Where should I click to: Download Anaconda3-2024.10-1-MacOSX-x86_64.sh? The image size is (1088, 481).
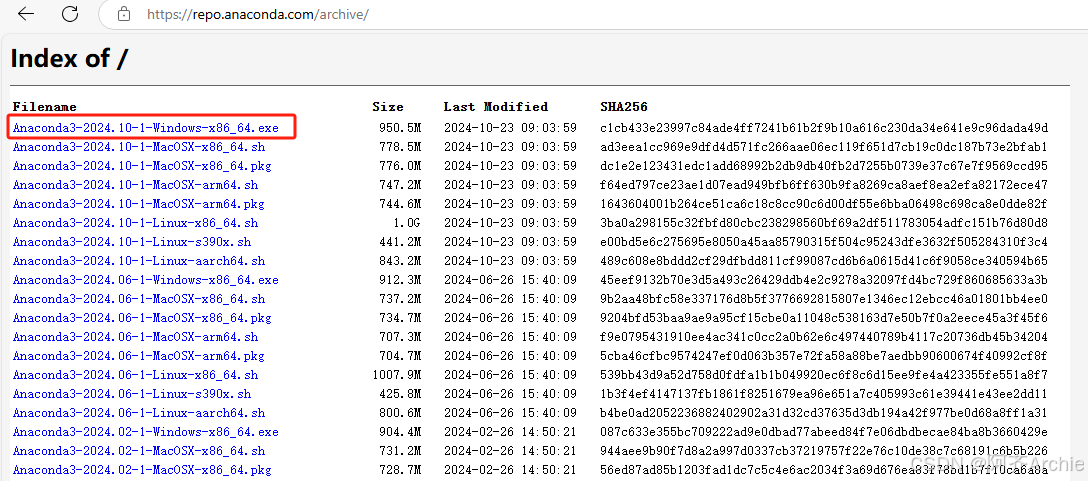point(139,147)
